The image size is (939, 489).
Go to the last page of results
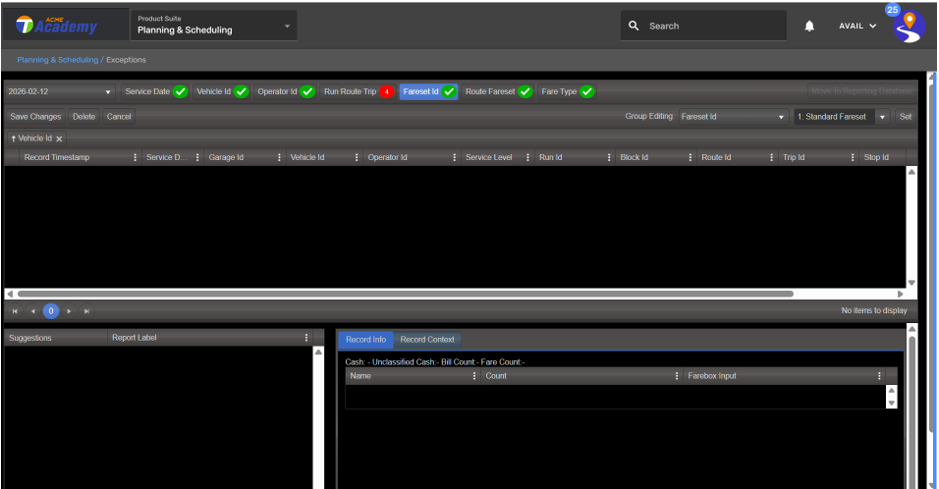[x=87, y=311]
